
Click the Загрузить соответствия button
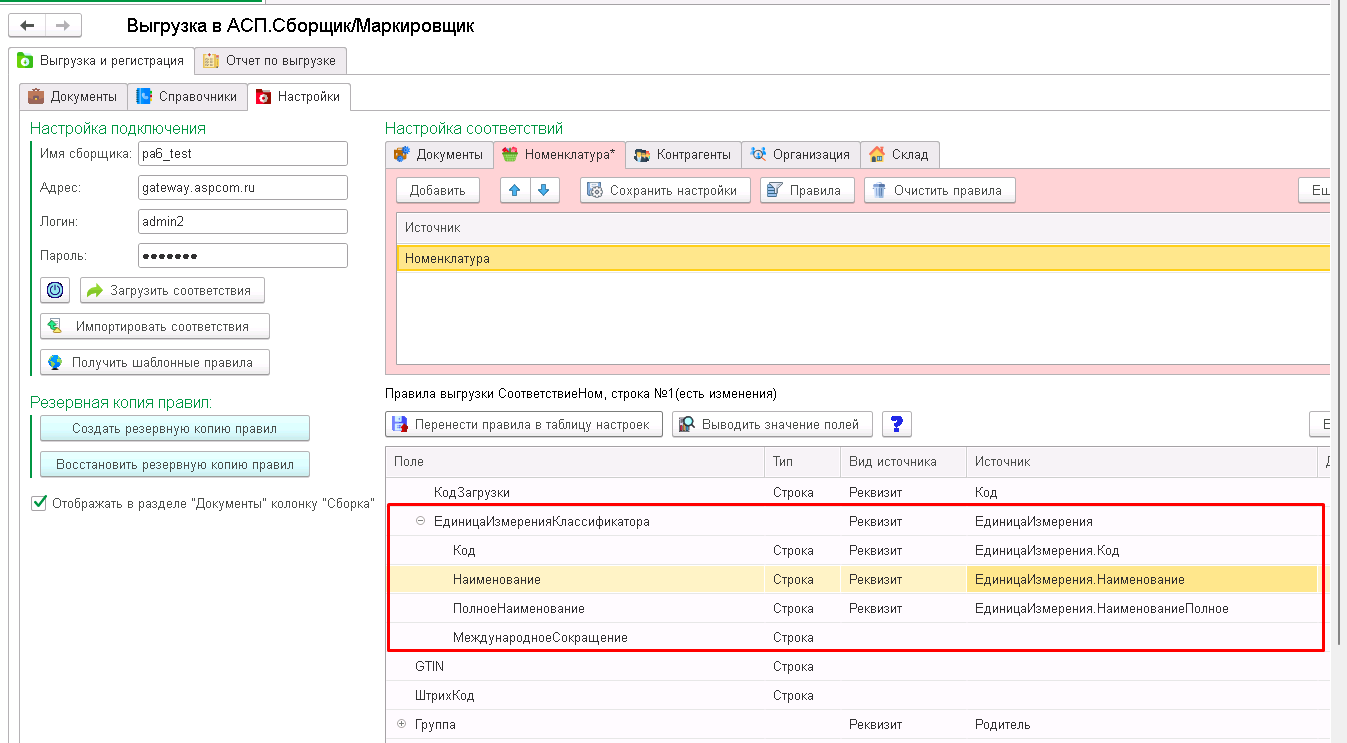[x=173, y=290]
